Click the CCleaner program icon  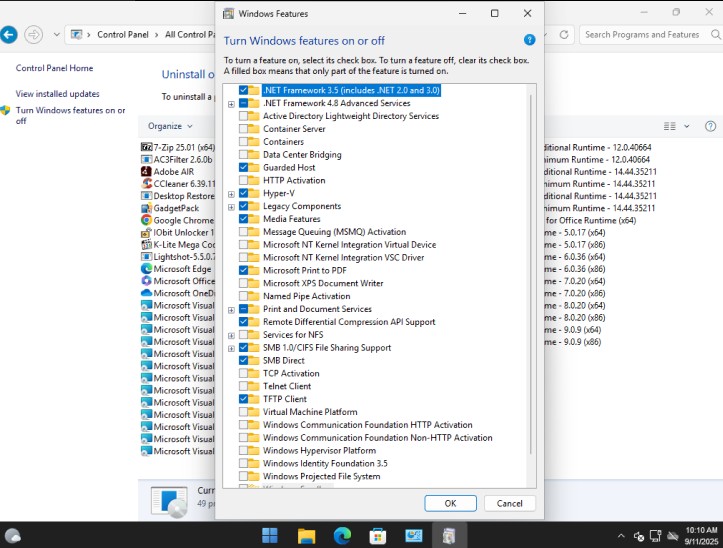tap(146, 184)
